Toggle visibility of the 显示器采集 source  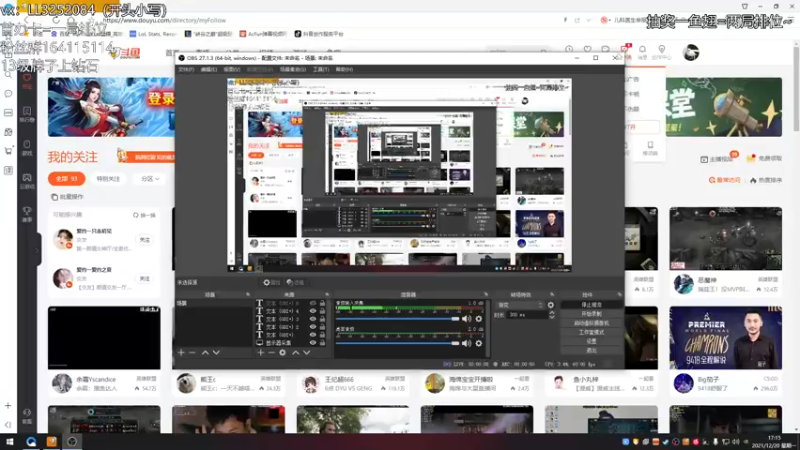313,343
